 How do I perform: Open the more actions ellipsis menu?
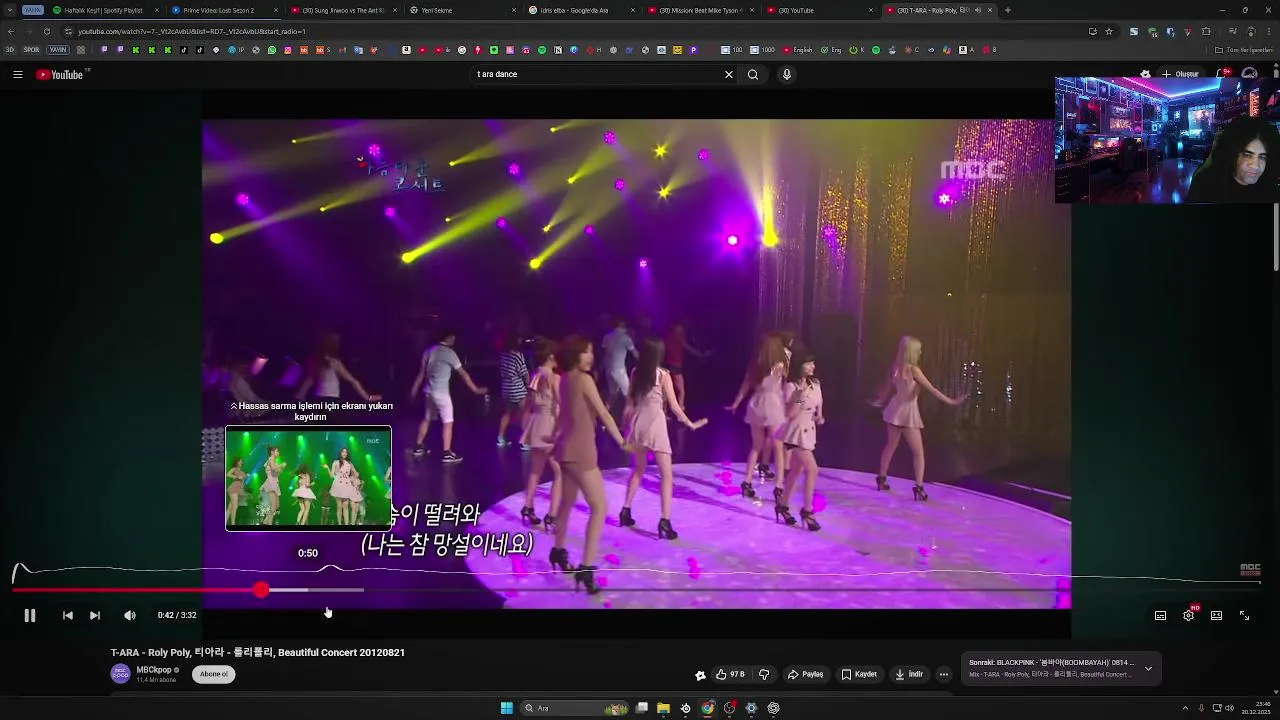click(943, 674)
